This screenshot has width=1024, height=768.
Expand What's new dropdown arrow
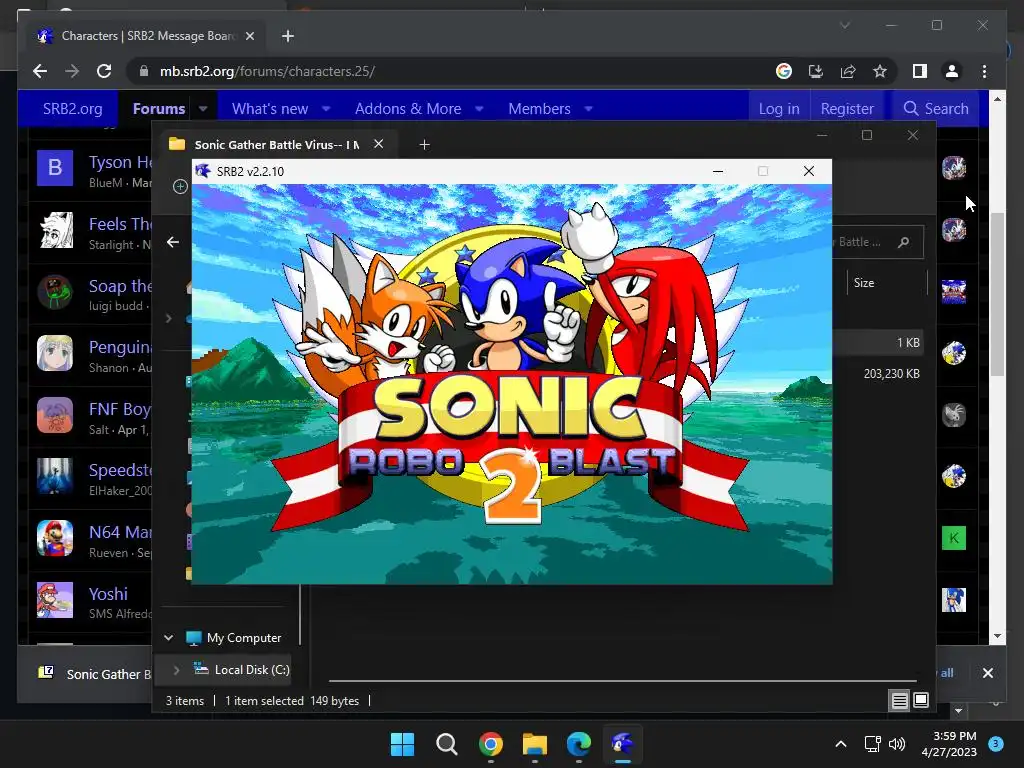pyautogui.click(x=326, y=108)
